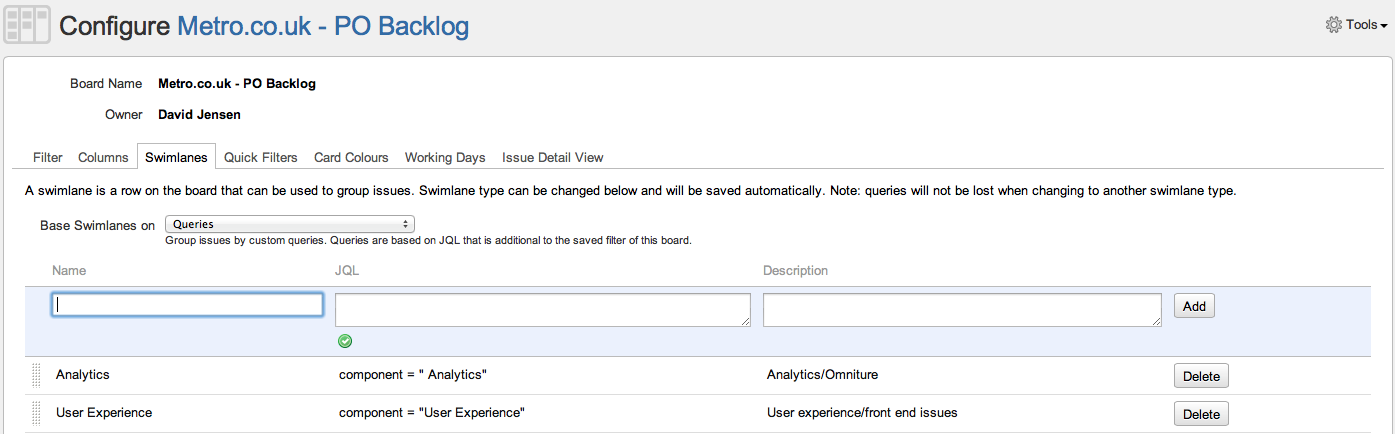Click the green JQL validation checkmark icon

coord(345,341)
